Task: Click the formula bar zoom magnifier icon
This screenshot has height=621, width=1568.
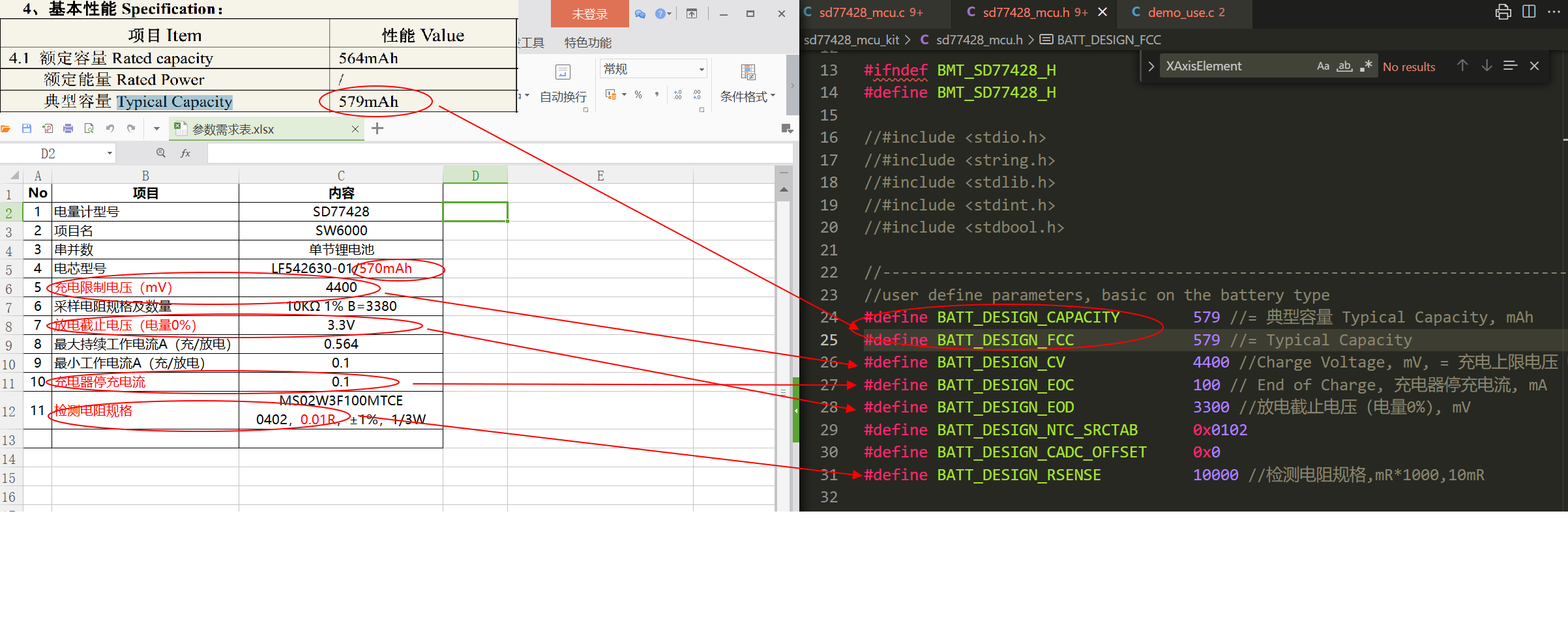Action: (161, 153)
